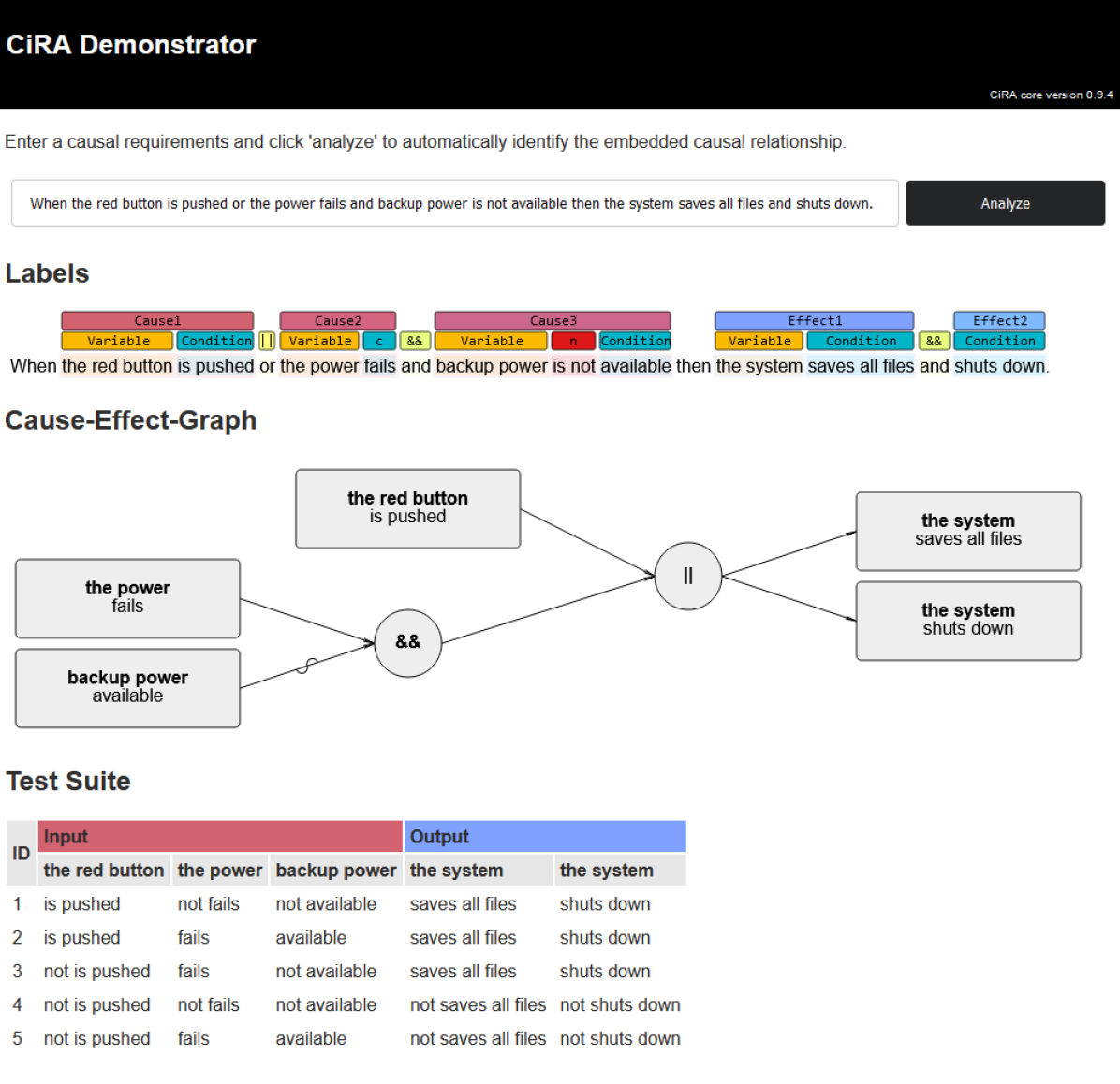
Task: Click 'backup power' column header
Action: click(335, 870)
